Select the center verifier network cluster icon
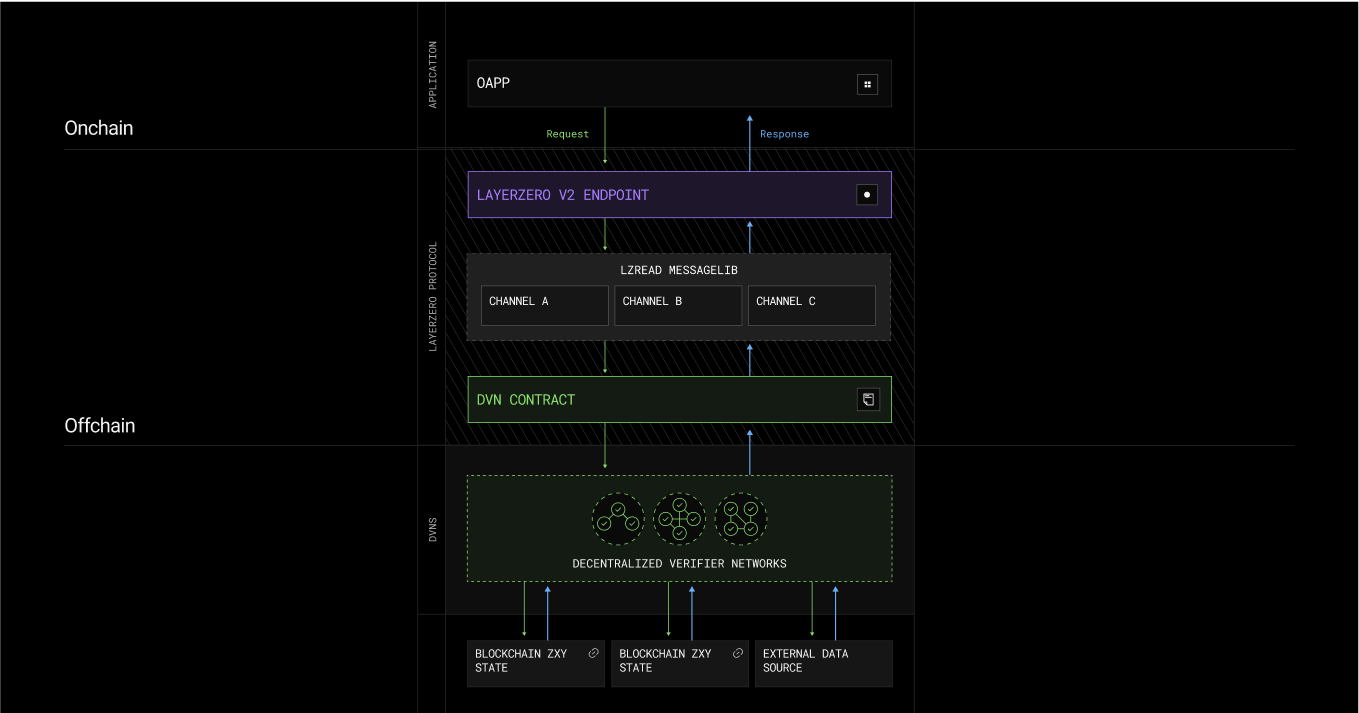 tap(679, 518)
